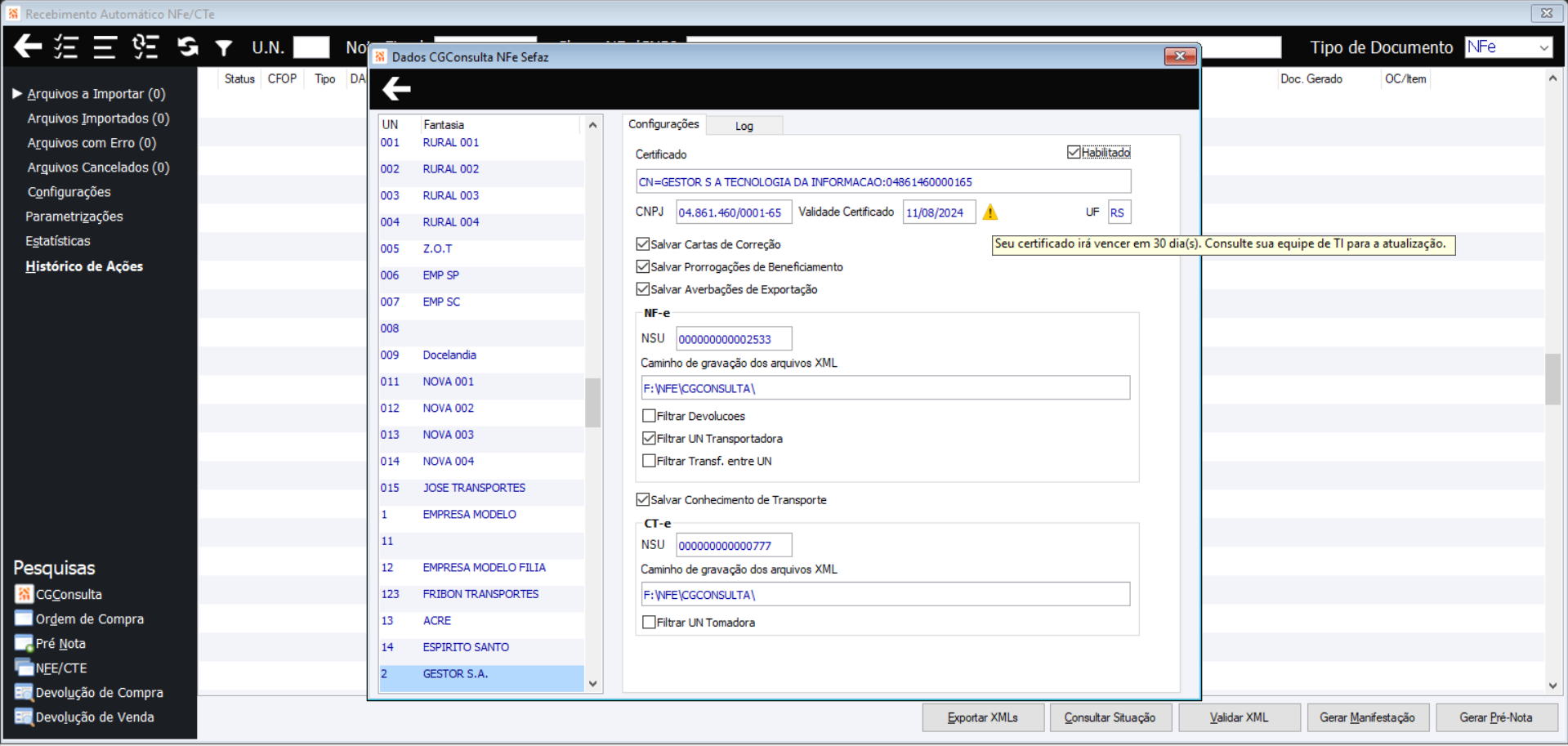The image size is (1568, 746).
Task: Click the Gerar Manifestação button
Action: click(1368, 717)
